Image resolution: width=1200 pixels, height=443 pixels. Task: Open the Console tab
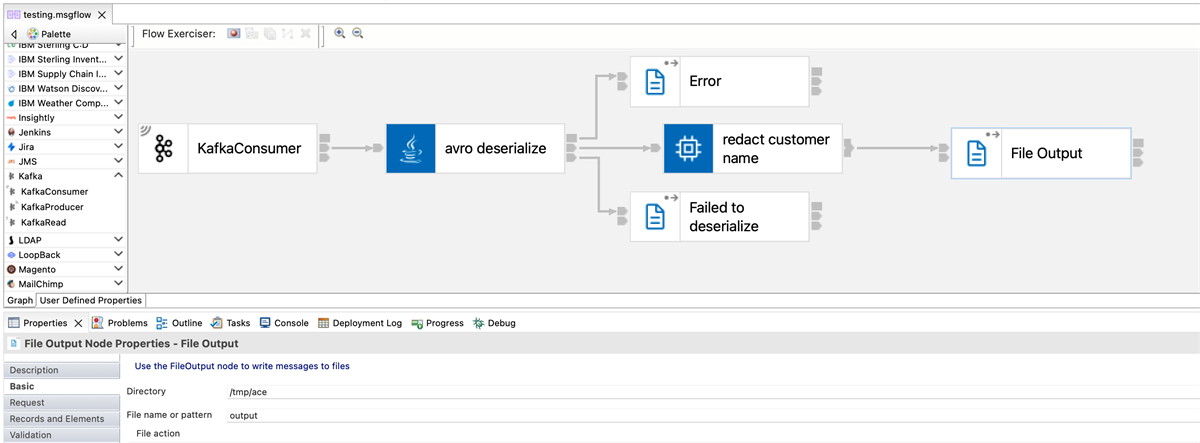(x=284, y=323)
